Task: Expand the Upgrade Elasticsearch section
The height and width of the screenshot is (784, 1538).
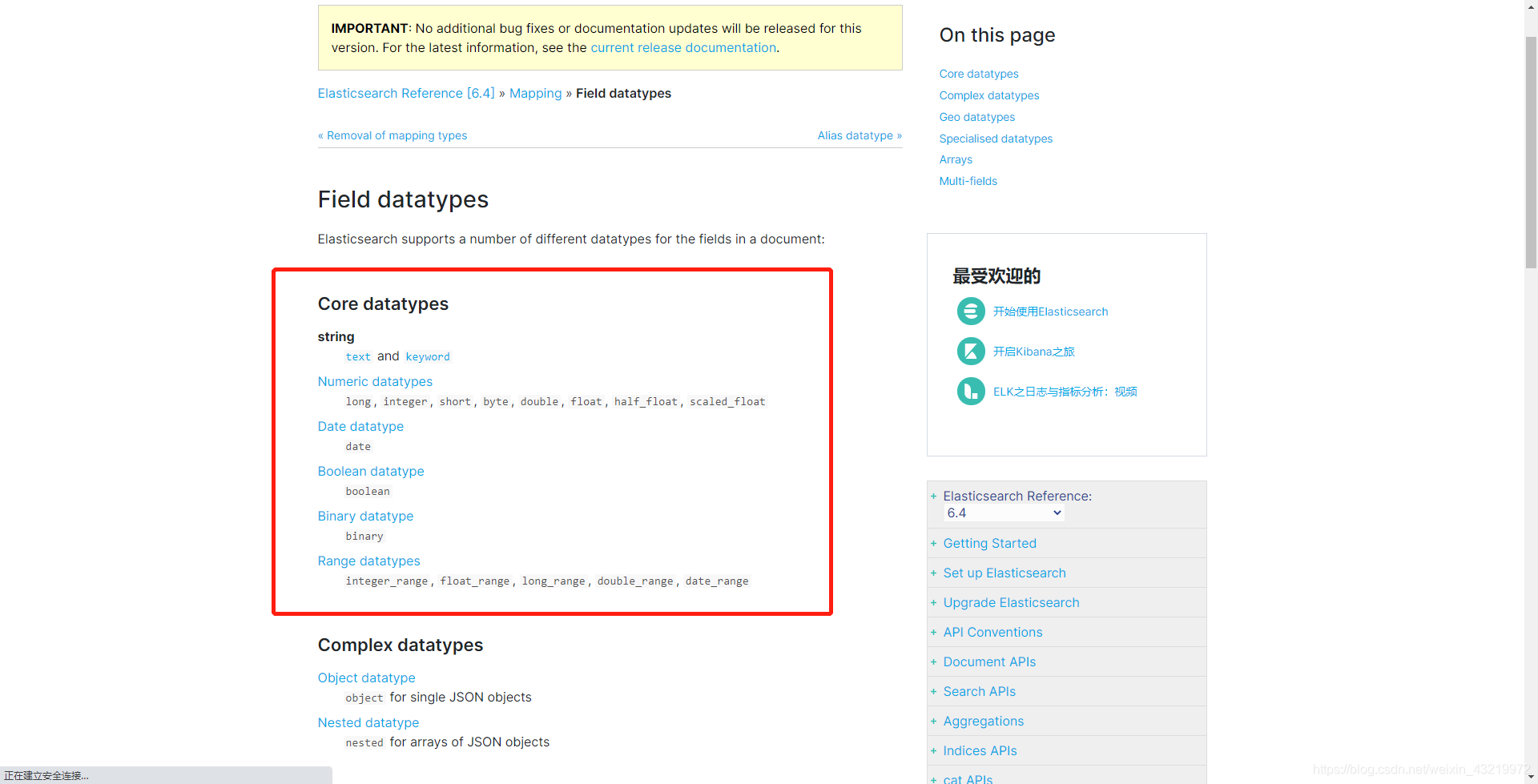Action: [x=933, y=602]
